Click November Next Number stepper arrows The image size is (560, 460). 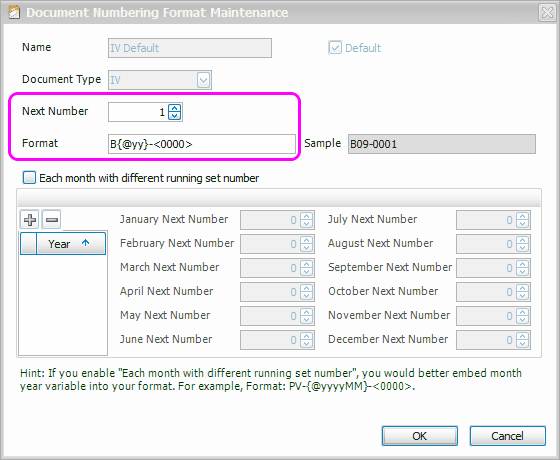tap(522, 316)
